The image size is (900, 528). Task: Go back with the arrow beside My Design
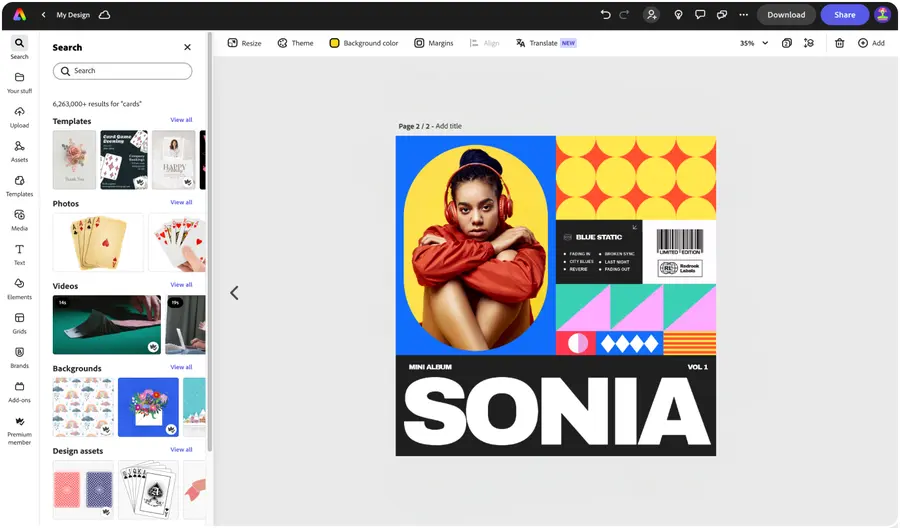point(44,15)
